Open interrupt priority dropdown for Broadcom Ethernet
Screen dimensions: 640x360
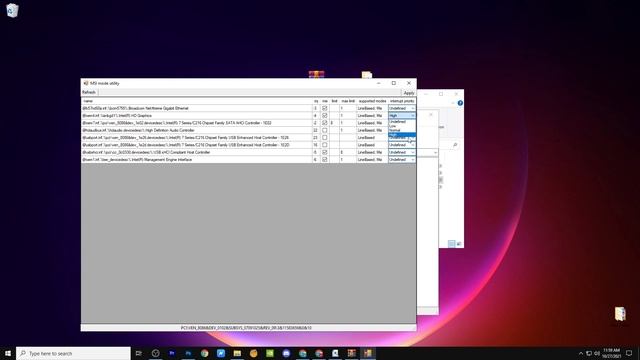402,108
